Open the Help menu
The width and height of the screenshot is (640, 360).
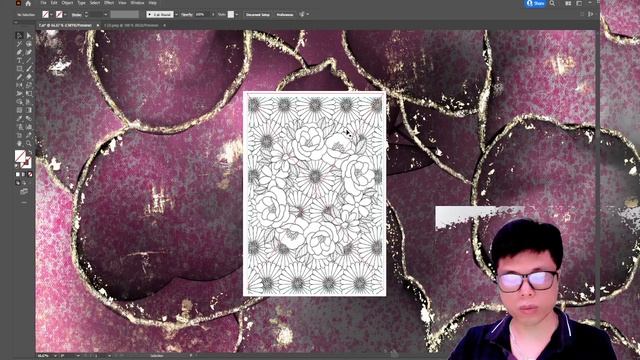153,3
